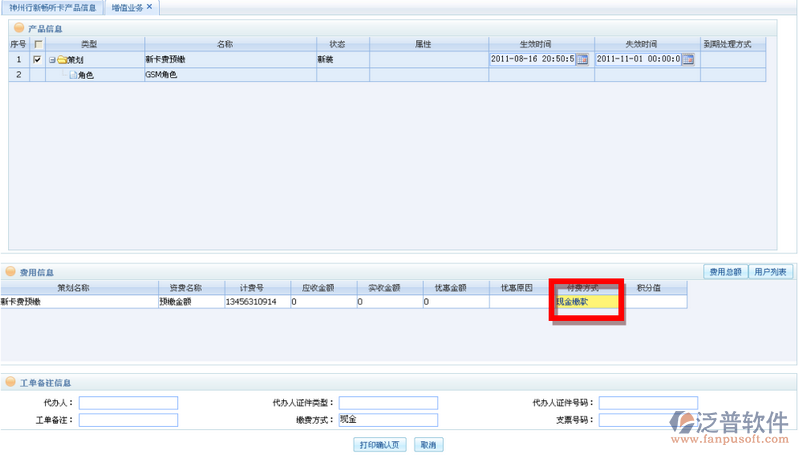Collapse the 产品信息 panel icon

click(19, 27)
